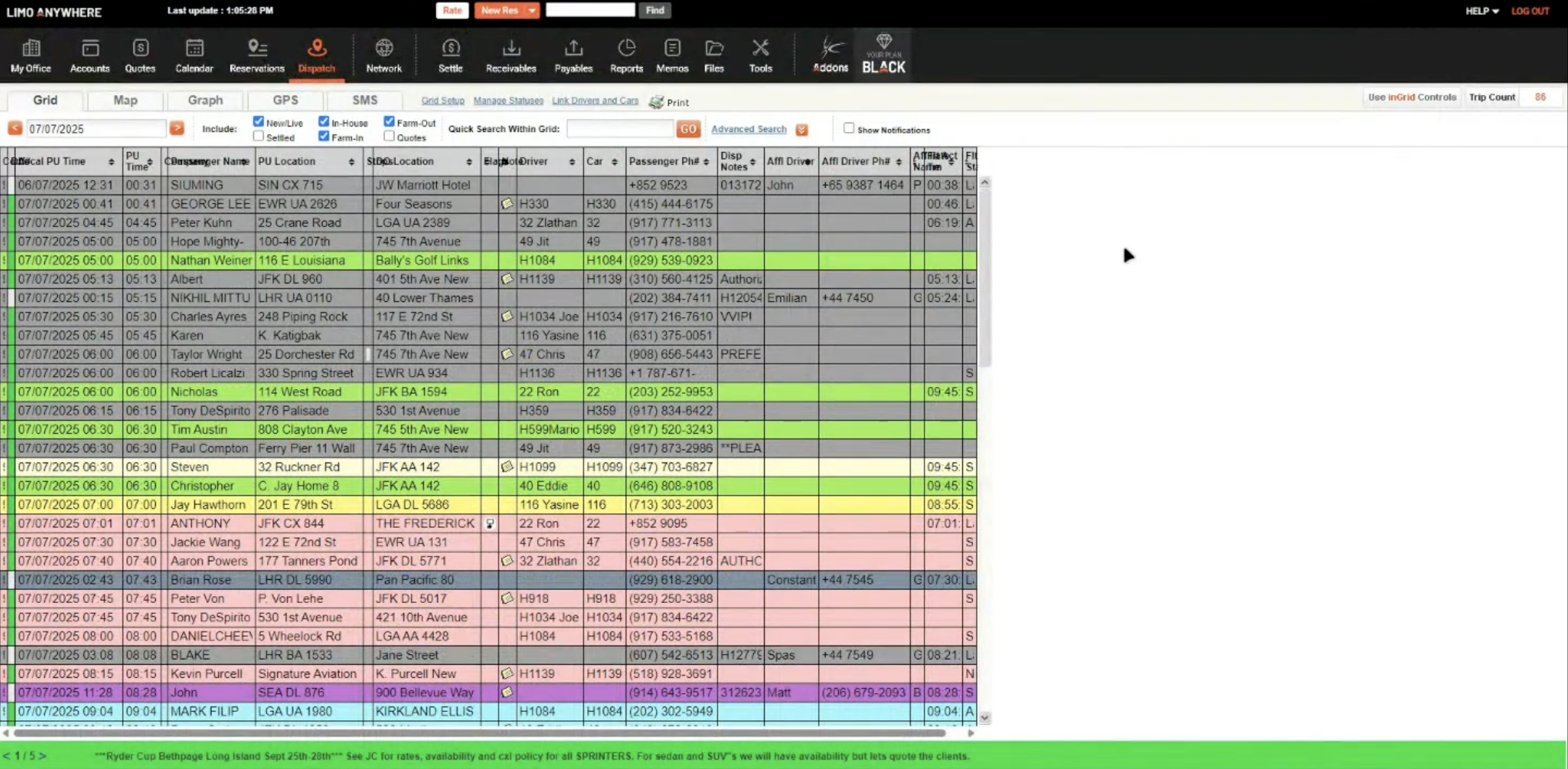Open the GPS view tab
This screenshot has height=769, width=1568.
[x=285, y=100]
